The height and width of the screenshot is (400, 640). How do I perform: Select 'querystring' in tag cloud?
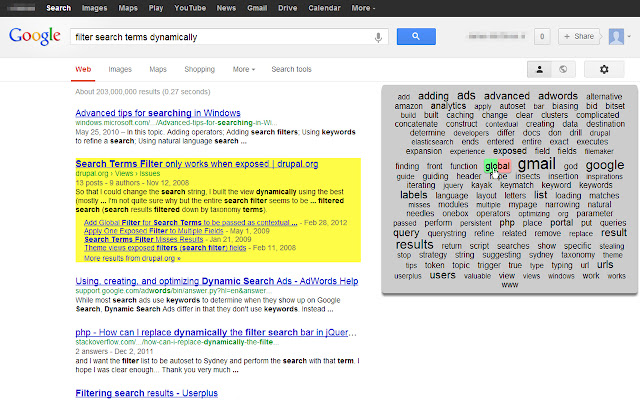447,233
